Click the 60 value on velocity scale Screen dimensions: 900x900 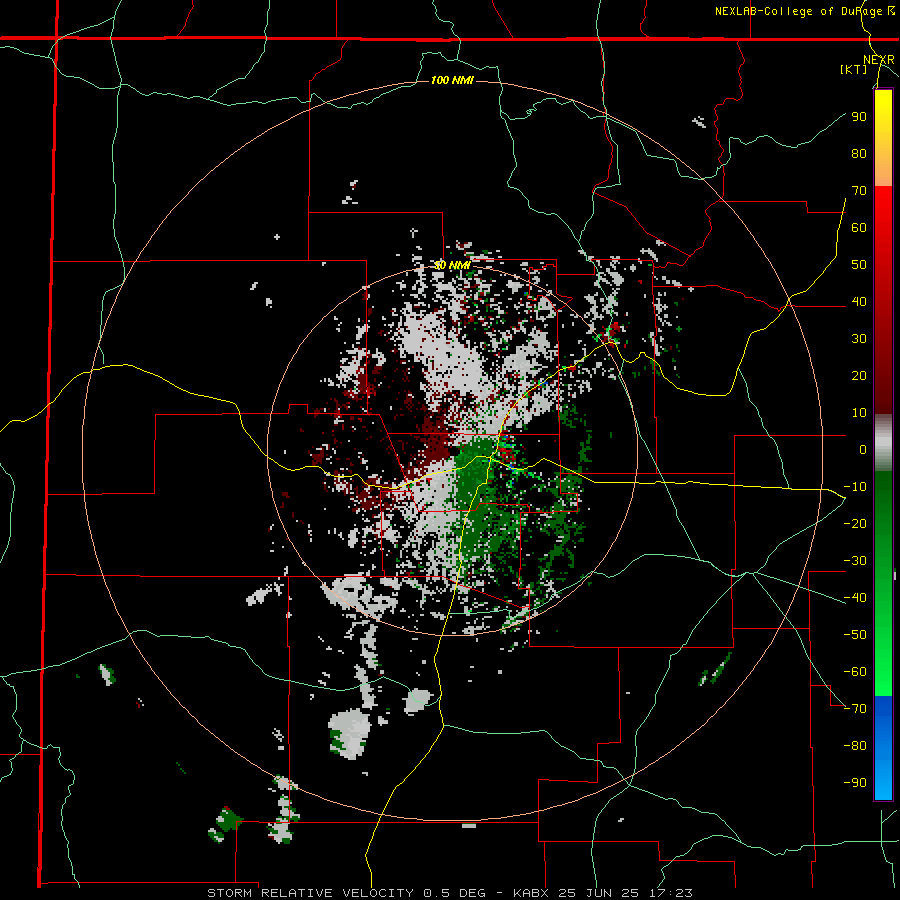tap(859, 227)
